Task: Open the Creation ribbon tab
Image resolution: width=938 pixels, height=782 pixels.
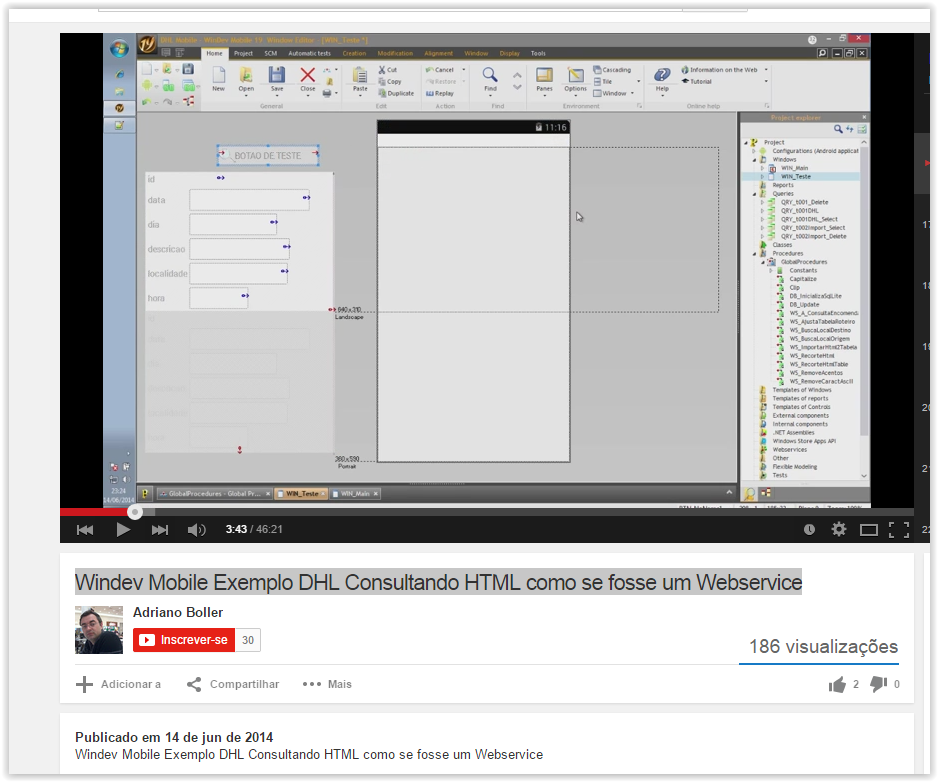Action: coord(354,53)
